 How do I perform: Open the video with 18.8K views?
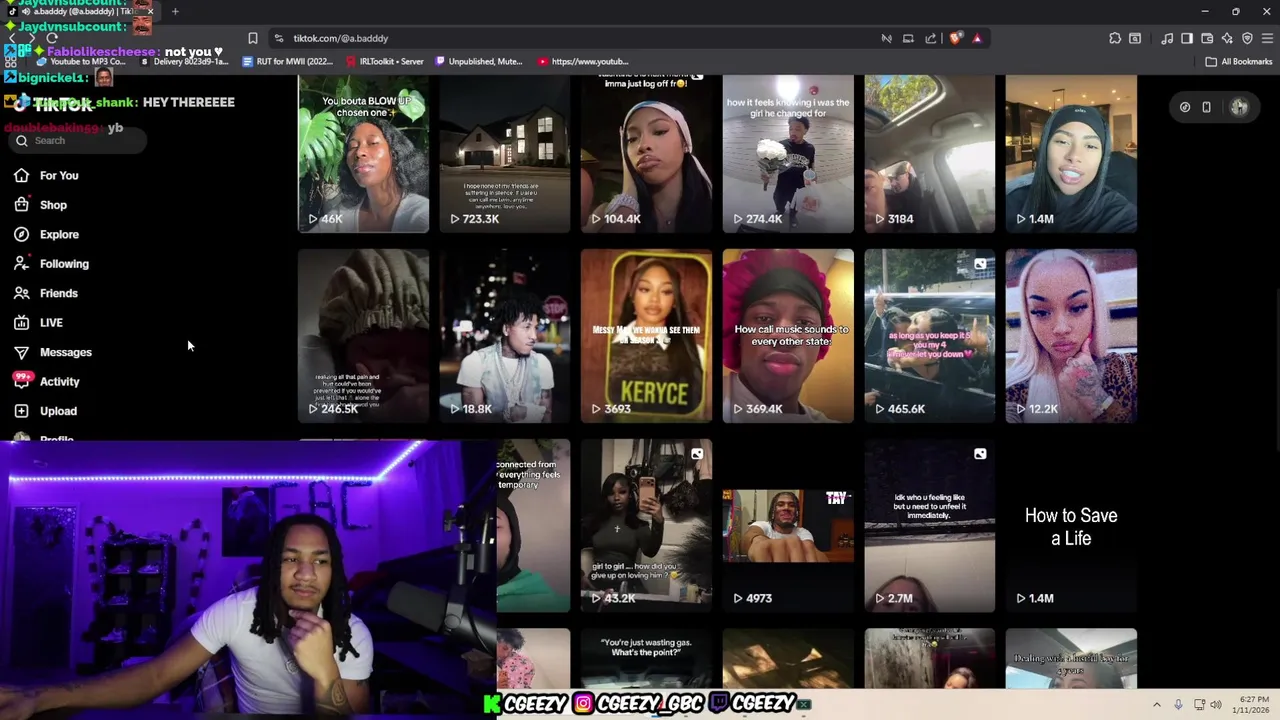[505, 336]
